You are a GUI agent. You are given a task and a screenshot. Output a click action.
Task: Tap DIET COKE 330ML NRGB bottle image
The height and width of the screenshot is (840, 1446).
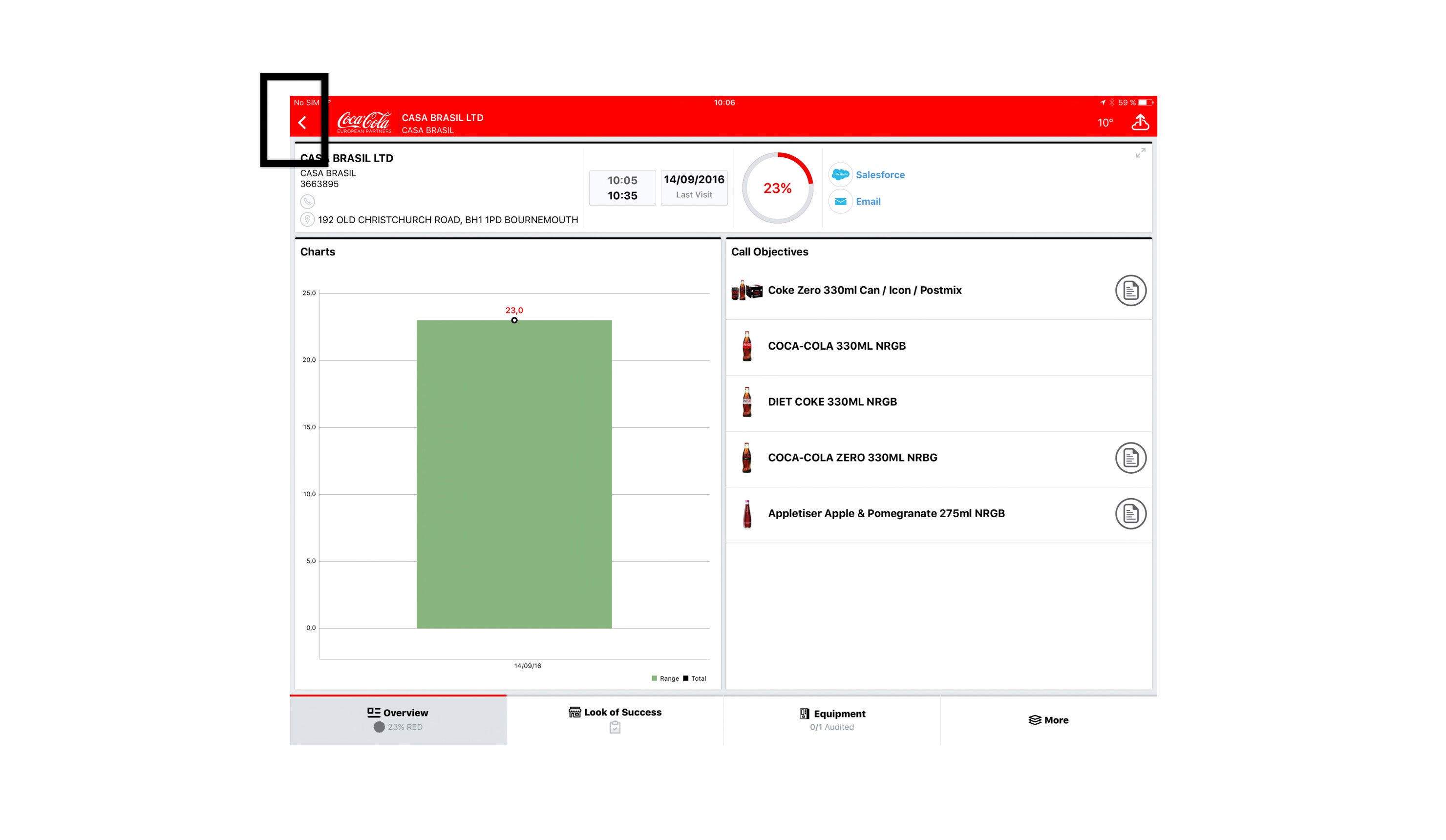746,401
